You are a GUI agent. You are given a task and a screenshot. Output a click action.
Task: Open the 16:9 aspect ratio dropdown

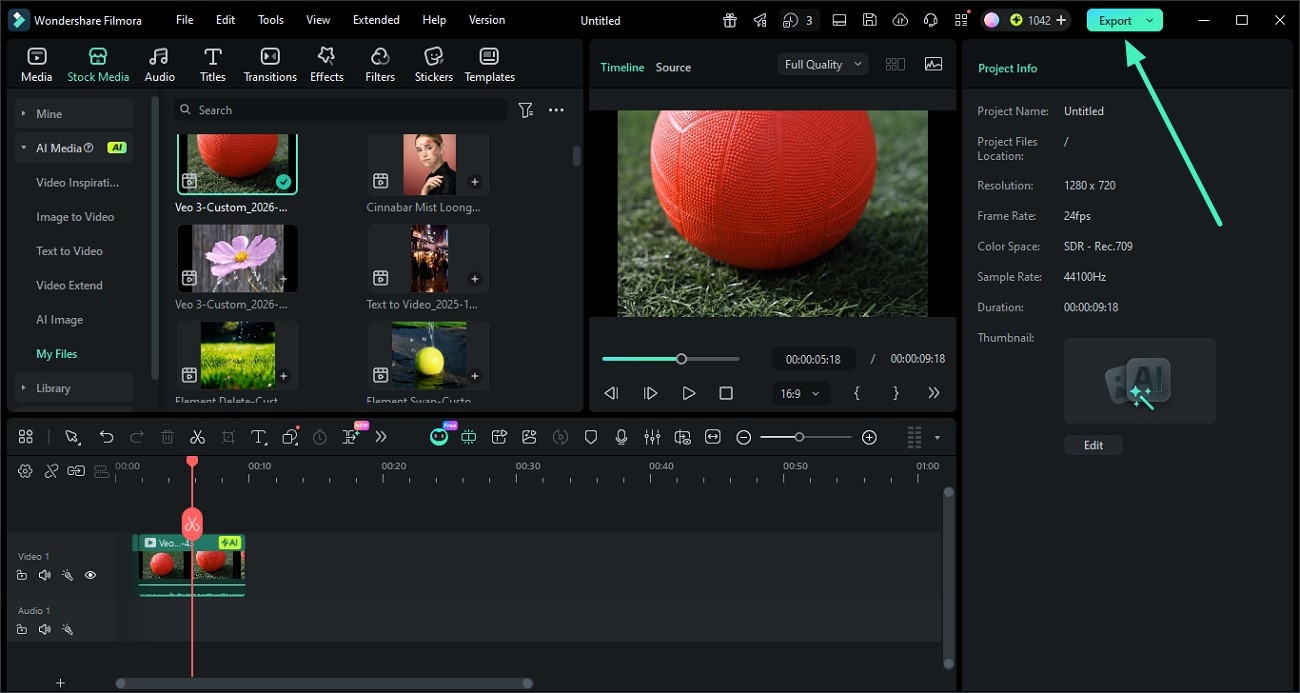(799, 393)
